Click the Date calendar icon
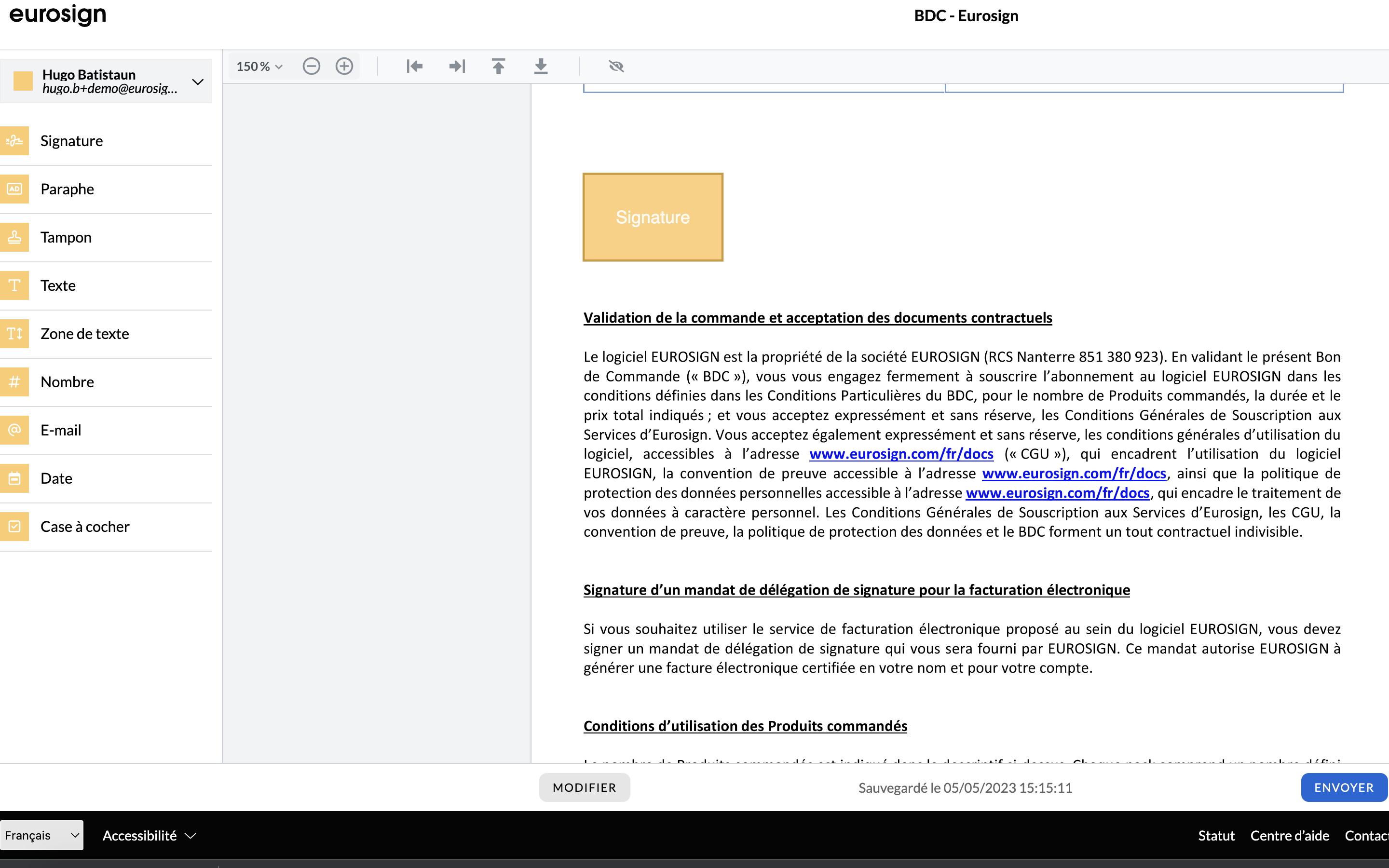The height and width of the screenshot is (868, 1389). tap(14, 478)
